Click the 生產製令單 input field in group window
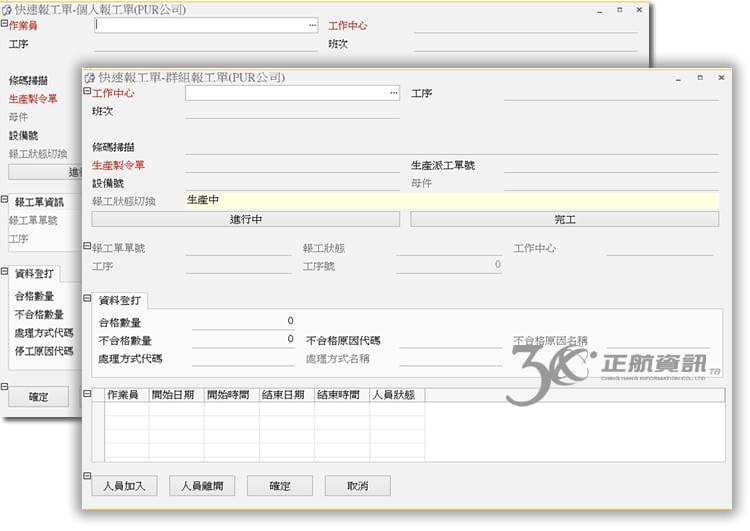Screen dimensions: 750x531 pyautogui.click(x=292, y=165)
